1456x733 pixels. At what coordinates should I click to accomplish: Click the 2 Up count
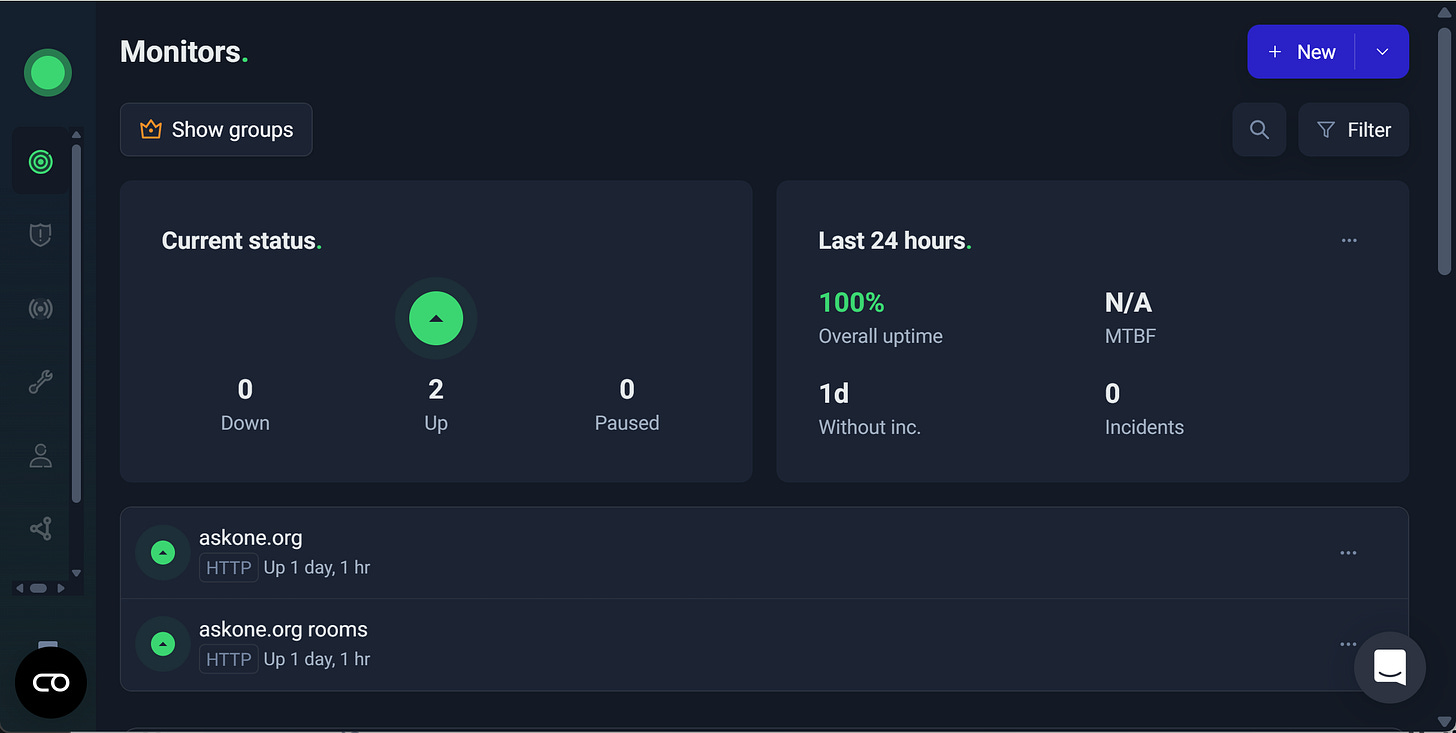coord(436,389)
